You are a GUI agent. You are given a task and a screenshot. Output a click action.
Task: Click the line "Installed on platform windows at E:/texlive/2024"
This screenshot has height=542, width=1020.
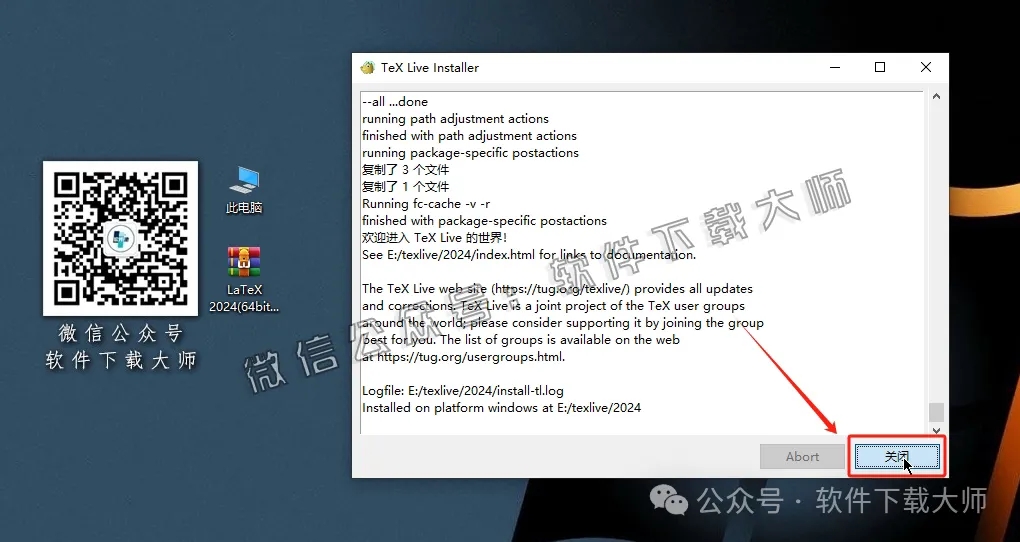pos(502,408)
